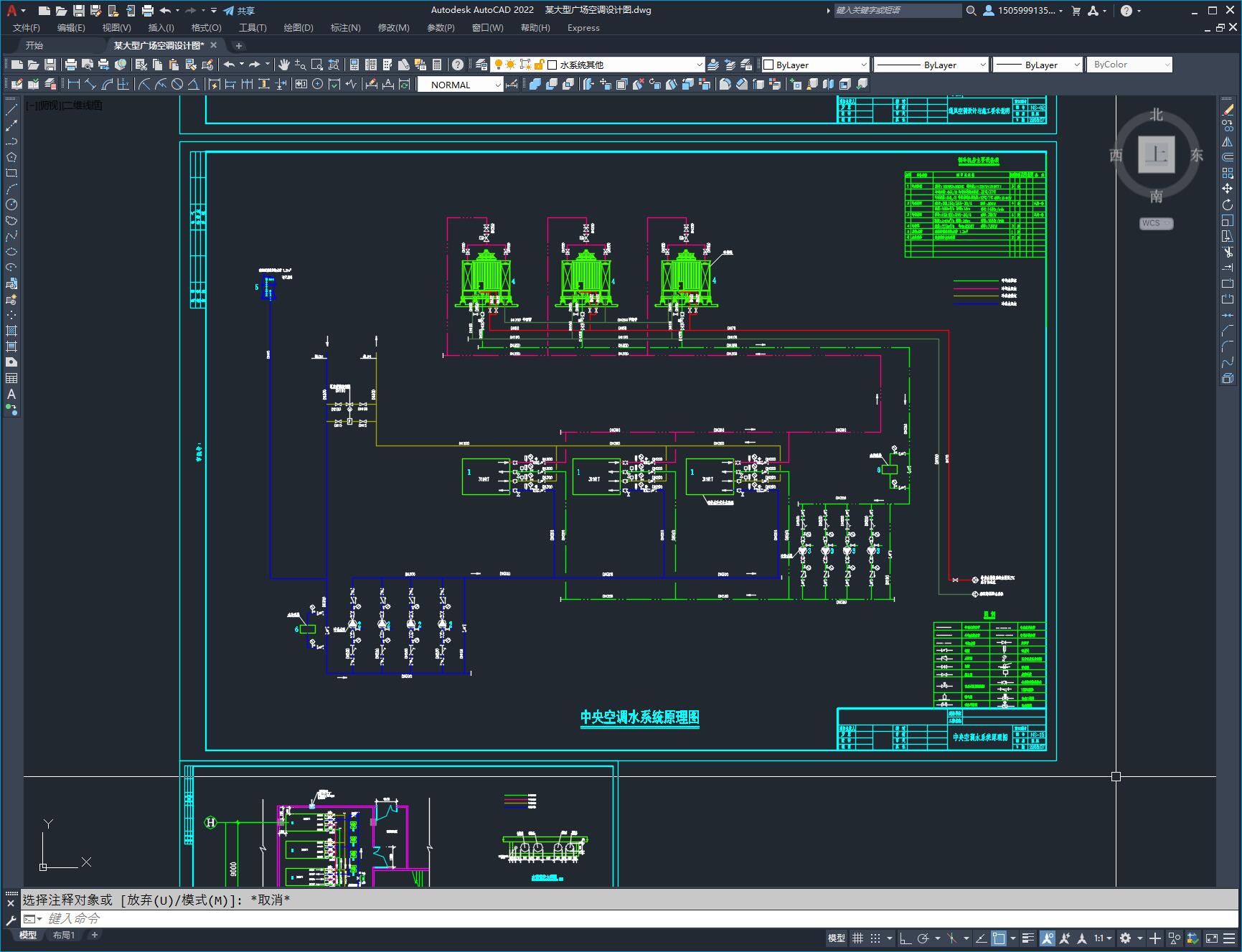The image size is (1242, 952).
Task: Click the Help question mark toolbar icon
Action: coord(458,65)
